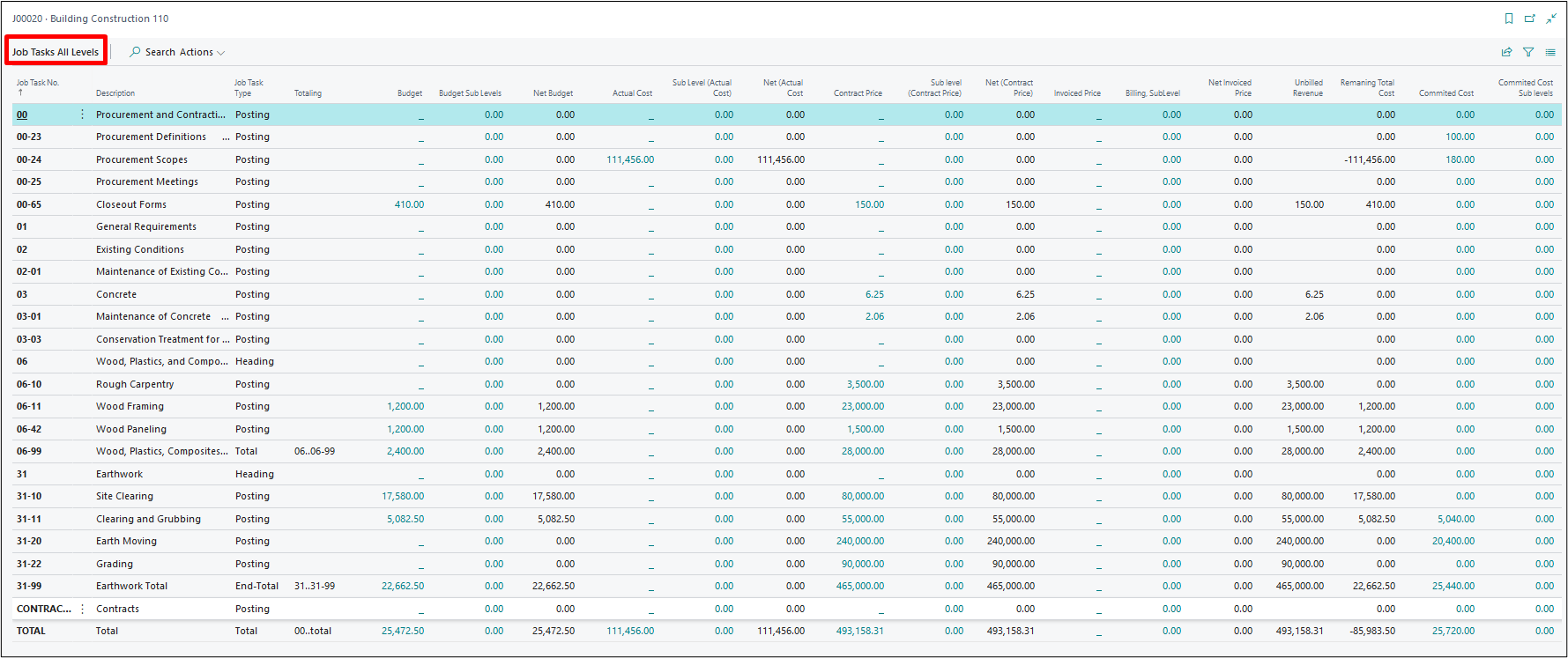1568x658 pixels.
Task: Click the Contract Price column header
Action: [x=858, y=93]
